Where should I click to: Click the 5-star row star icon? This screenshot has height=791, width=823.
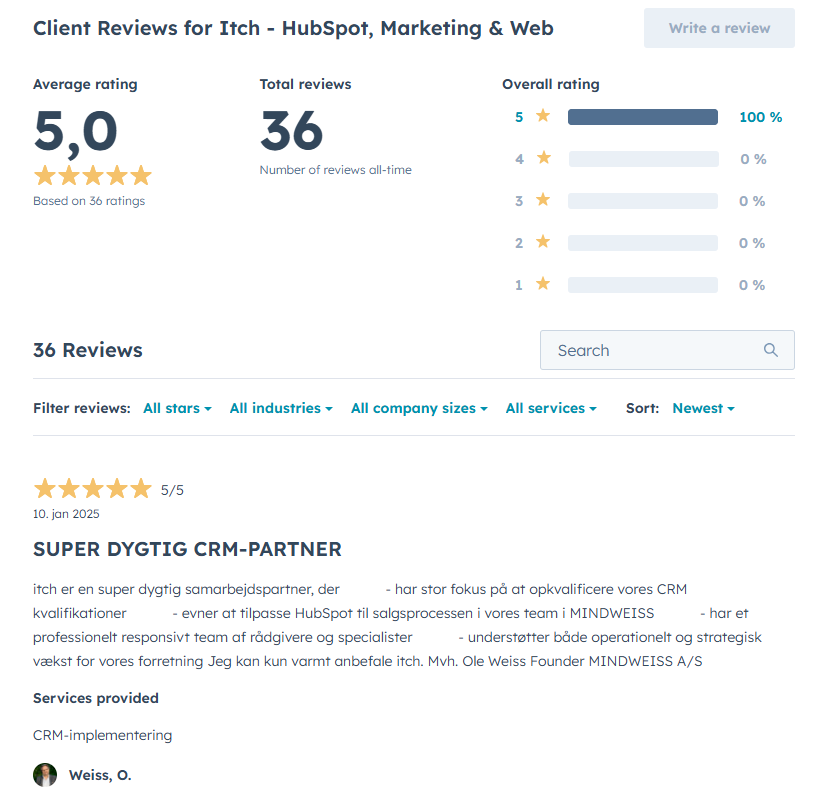[x=543, y=116]
